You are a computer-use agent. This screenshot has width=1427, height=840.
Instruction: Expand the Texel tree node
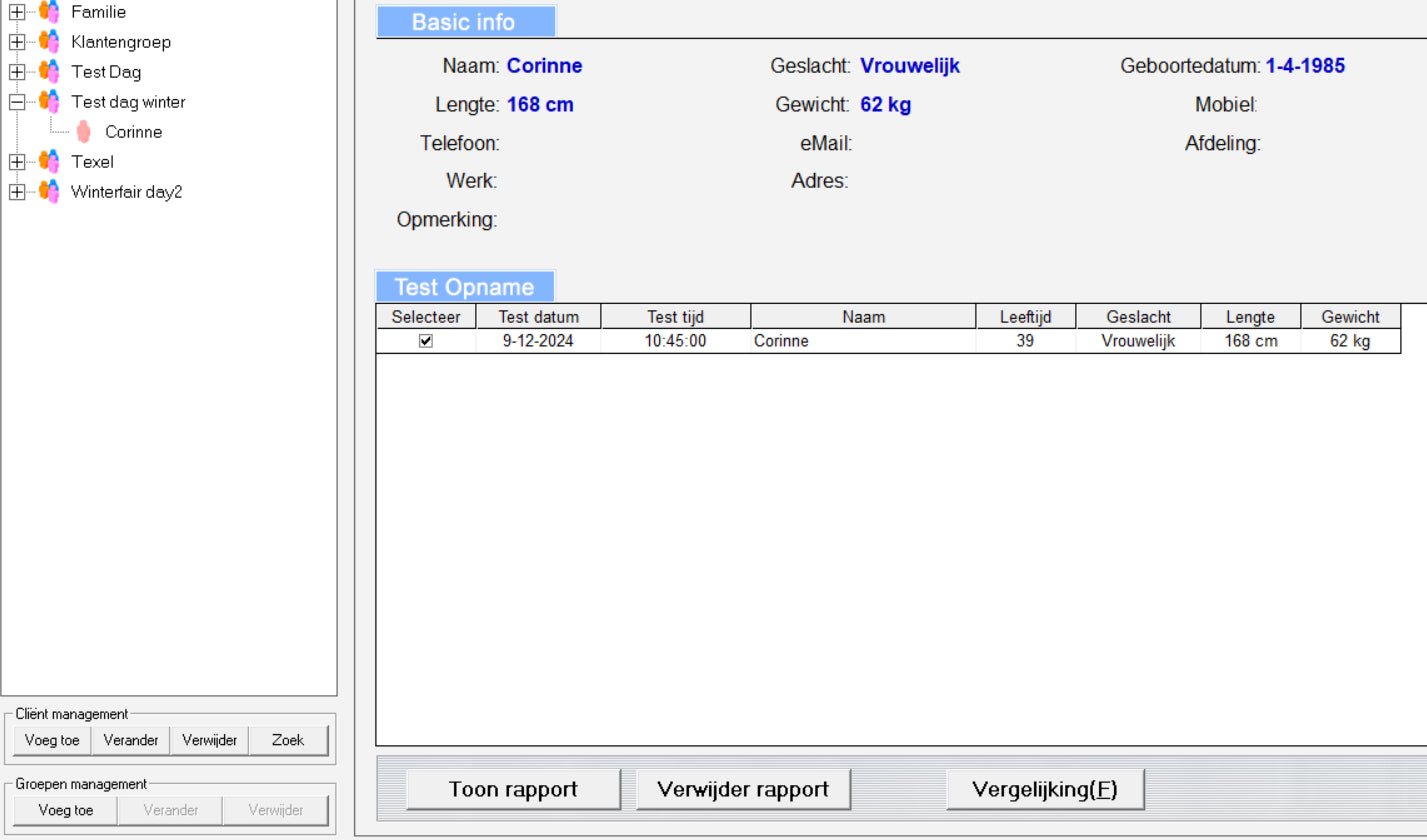pyautogui.click(x=17, y=162)
